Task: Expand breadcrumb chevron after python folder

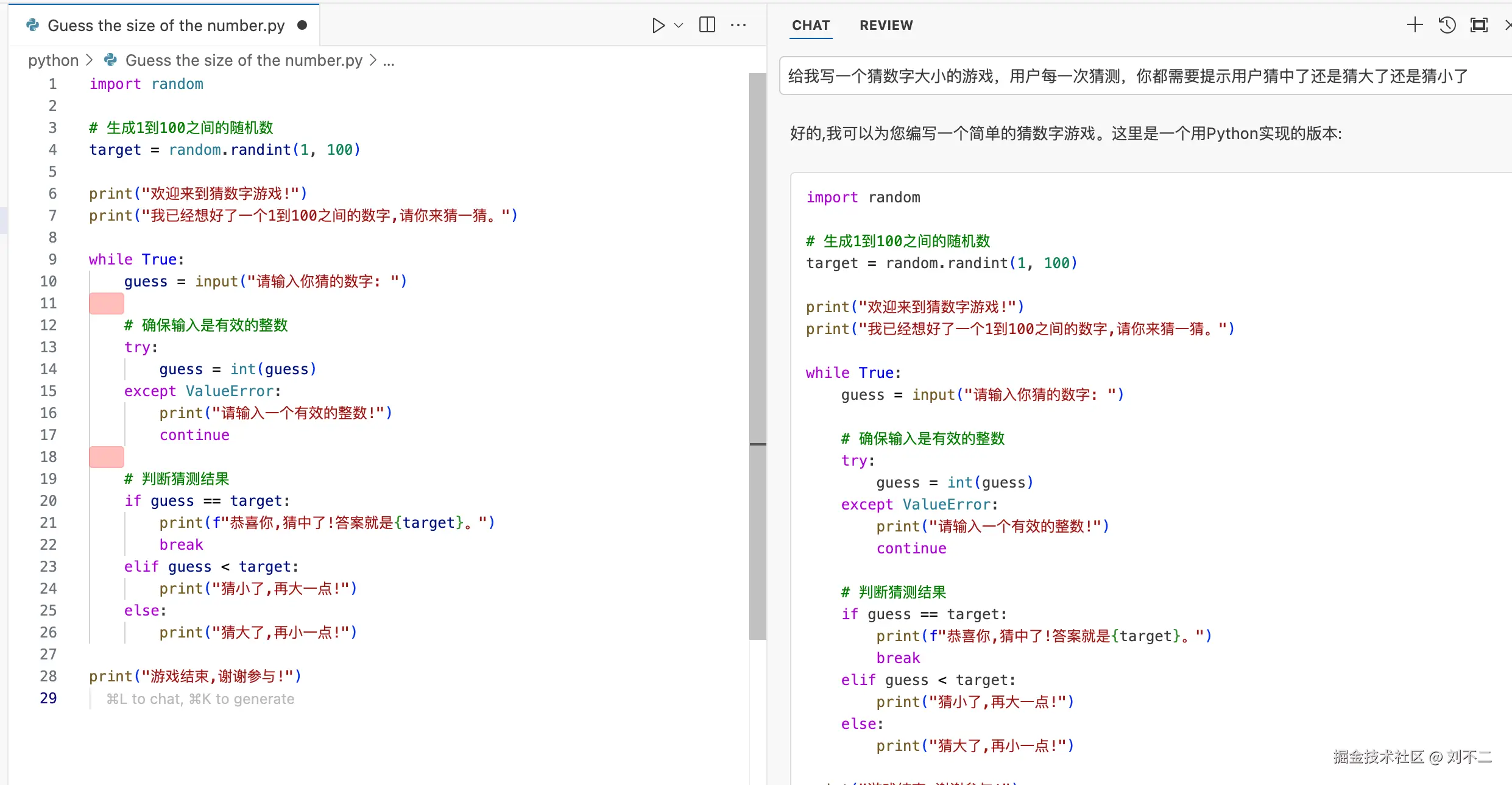Action: point(90,60)
